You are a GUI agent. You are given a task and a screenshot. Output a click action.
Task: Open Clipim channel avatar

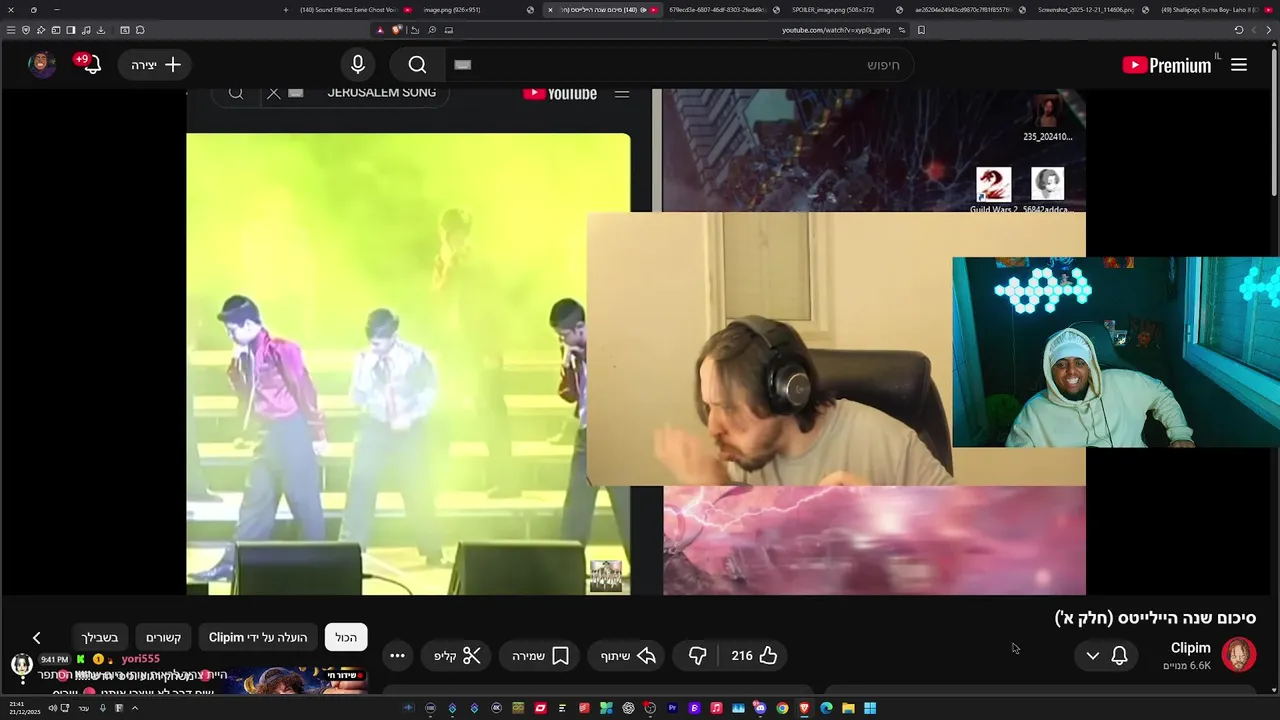[1238, 655]
